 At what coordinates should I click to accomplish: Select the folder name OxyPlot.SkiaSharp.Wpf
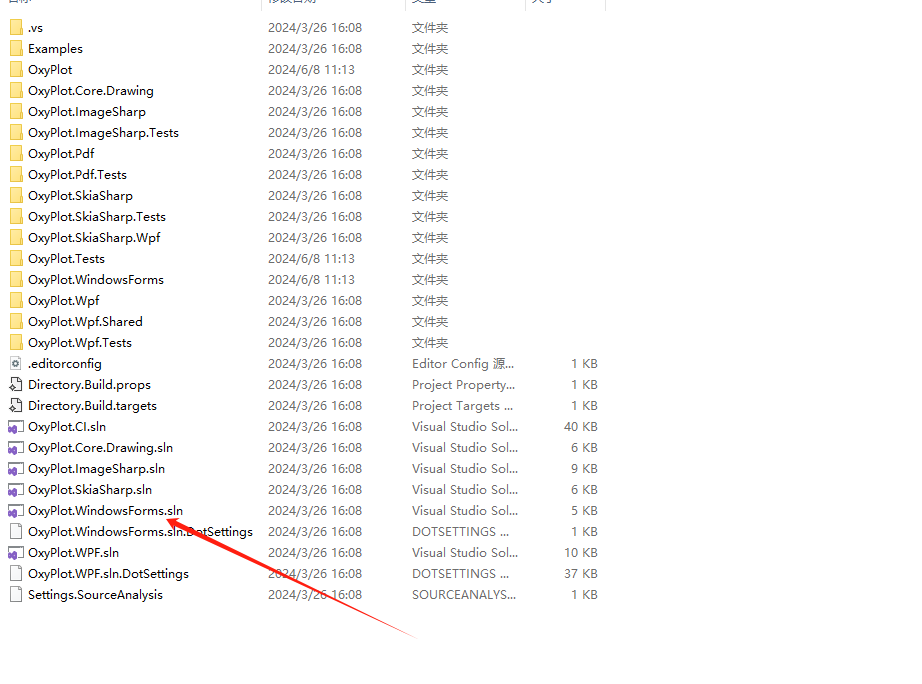[94, 238]
